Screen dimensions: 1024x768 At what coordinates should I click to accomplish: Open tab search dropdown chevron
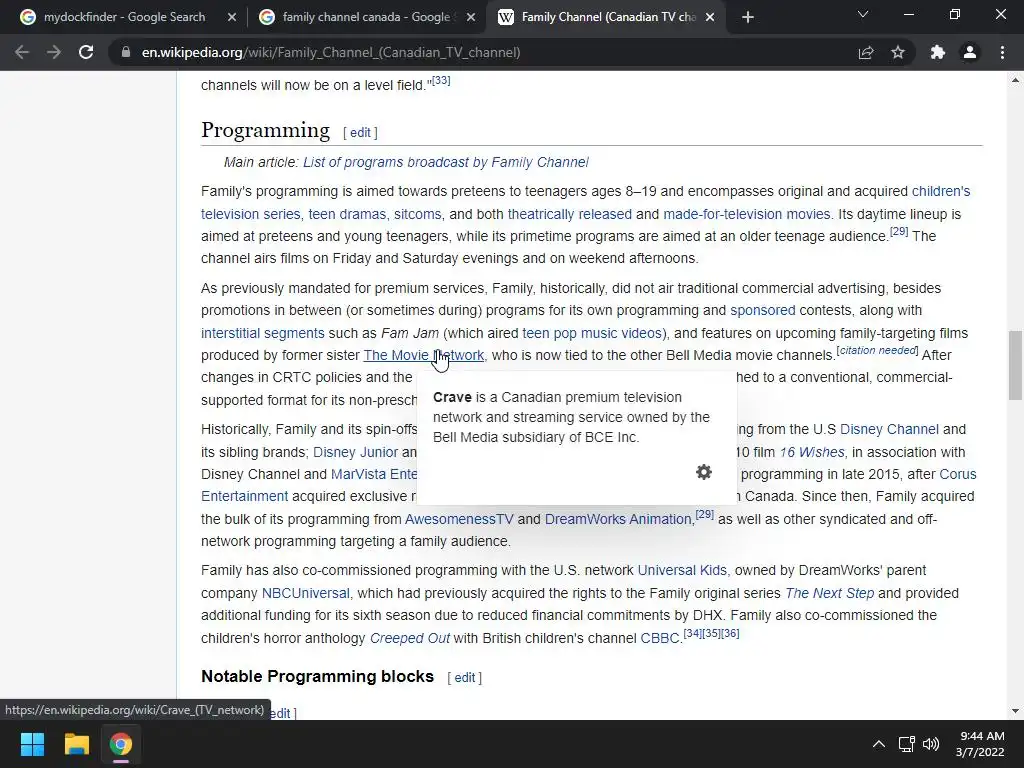(863, 14)
